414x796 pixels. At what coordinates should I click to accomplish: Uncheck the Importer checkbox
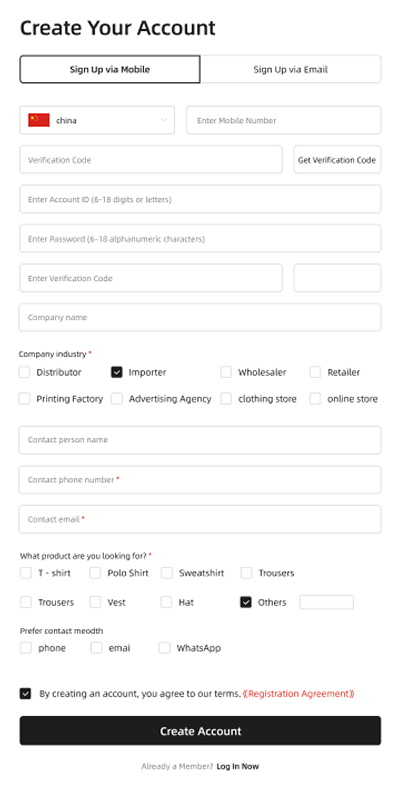click(x=117, y=372)
